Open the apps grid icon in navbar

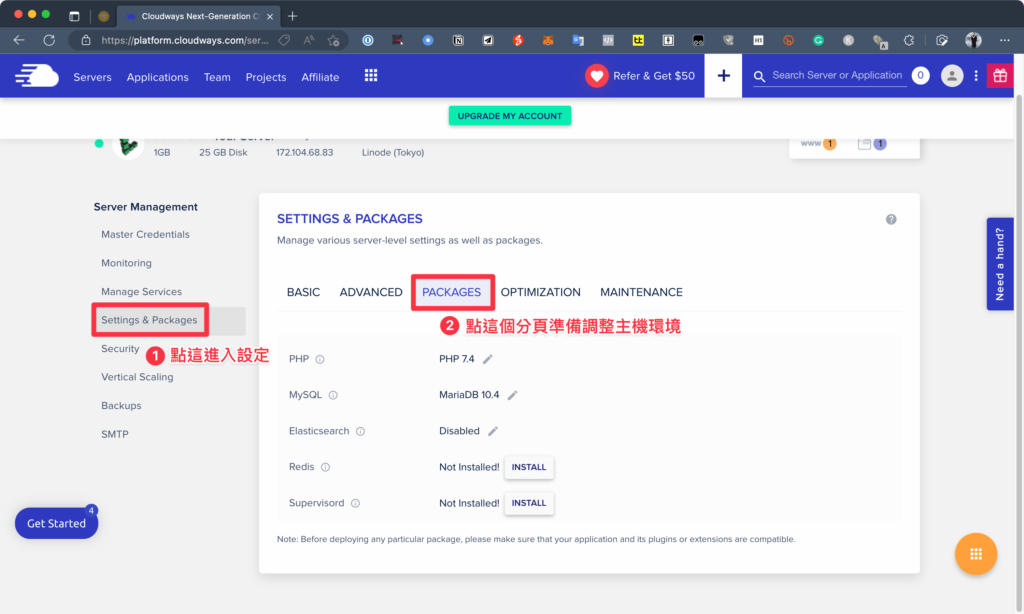click(x=371, y=76)
